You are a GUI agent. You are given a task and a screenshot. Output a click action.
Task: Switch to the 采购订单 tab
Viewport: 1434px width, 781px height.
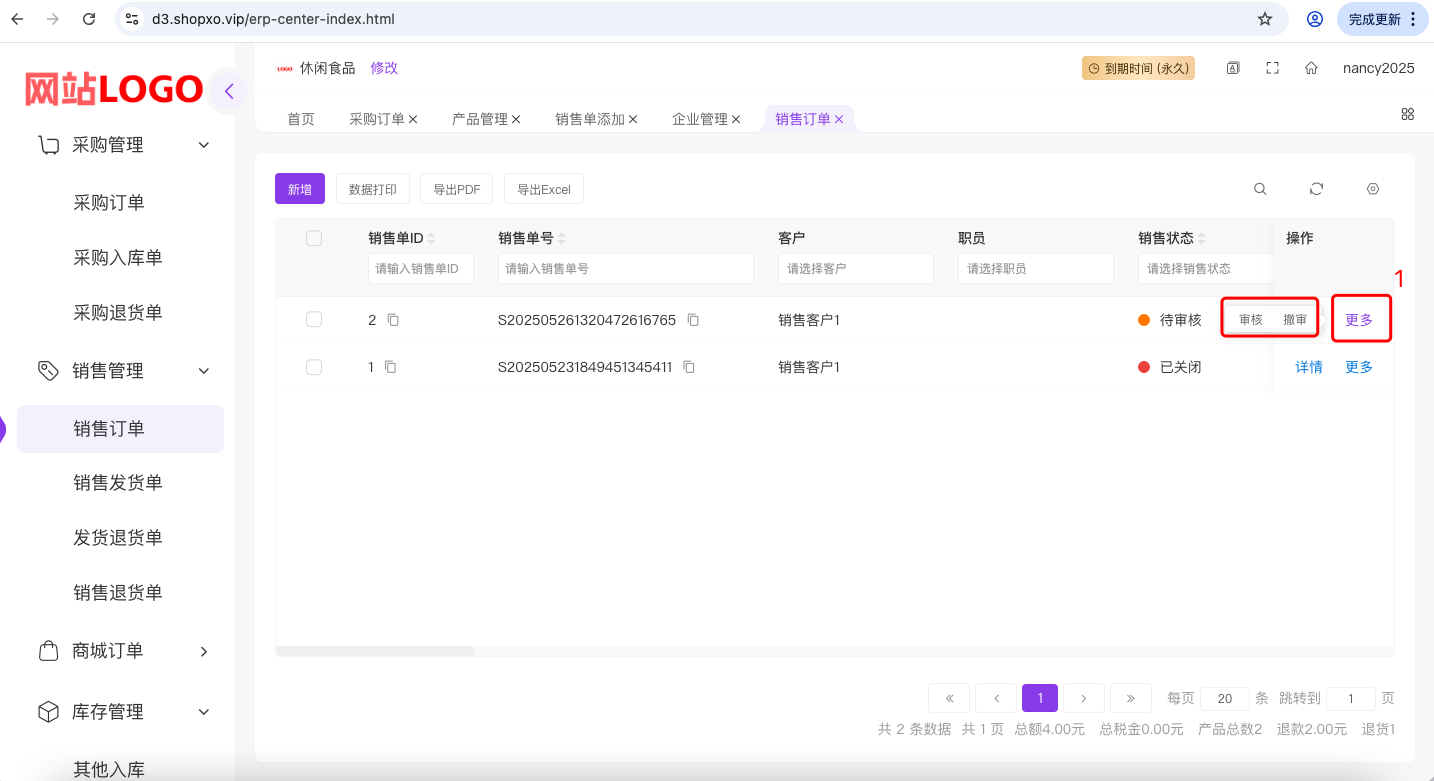tap(377, 119)
